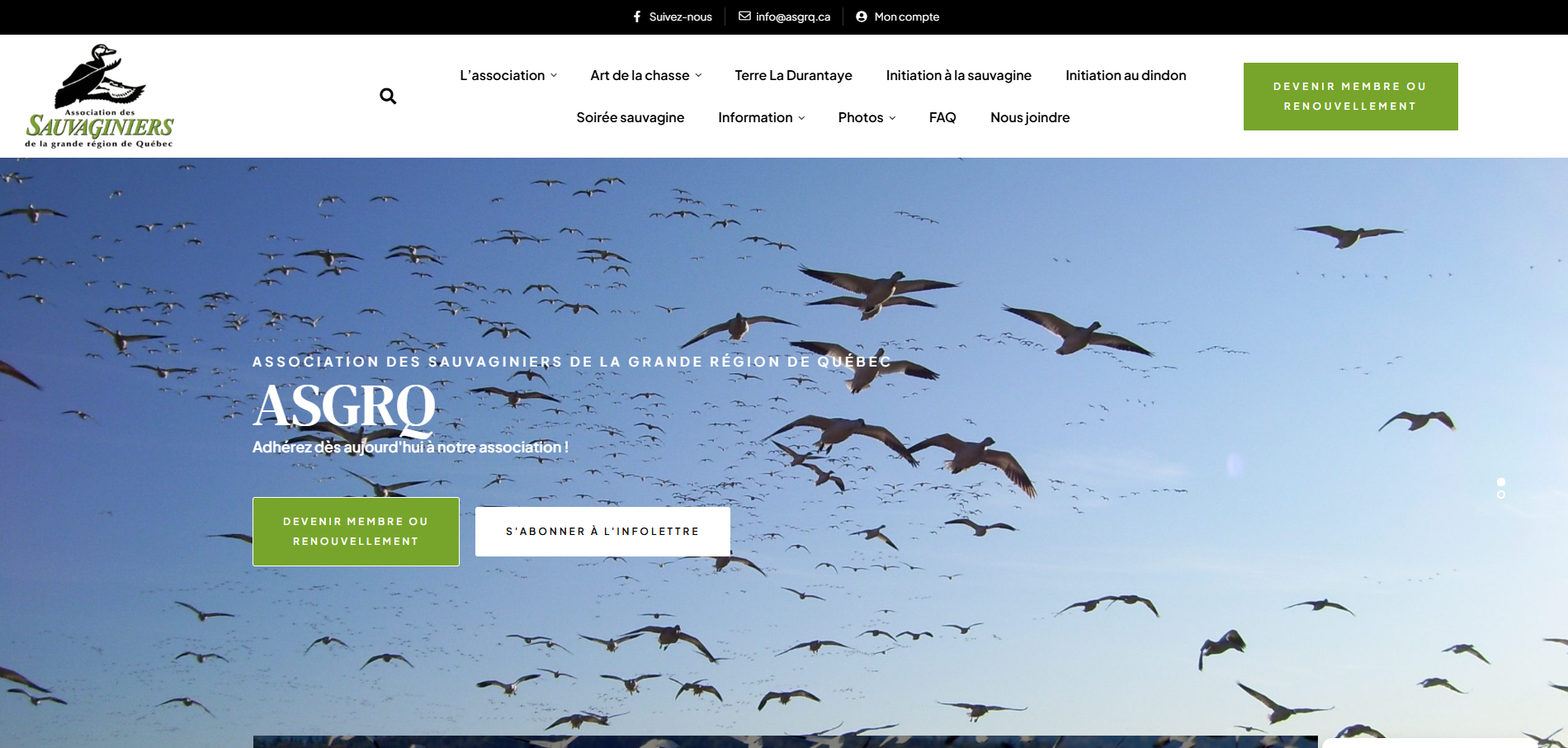This screenshot has width=1568, height=748.
Task: Open the Initiation au dindon page
Action: click(1126, 75)
